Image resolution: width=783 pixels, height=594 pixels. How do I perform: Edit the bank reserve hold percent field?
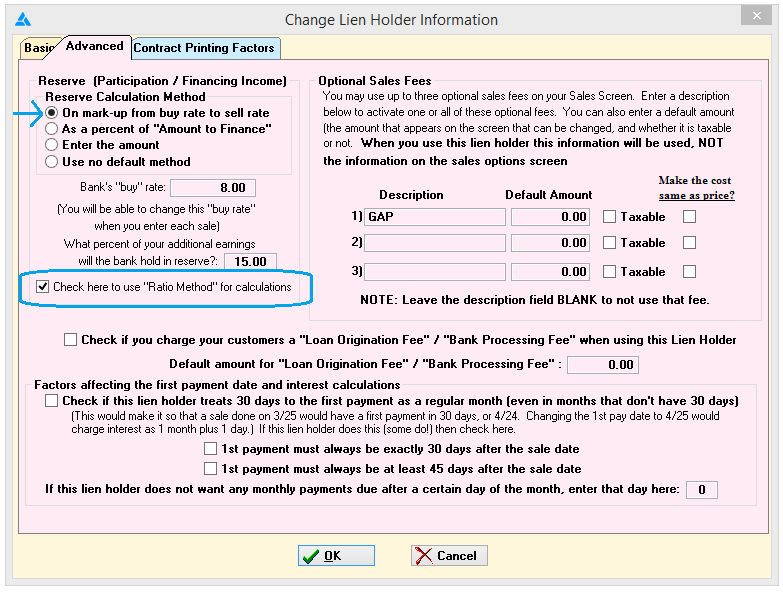(x=250, y=262)
